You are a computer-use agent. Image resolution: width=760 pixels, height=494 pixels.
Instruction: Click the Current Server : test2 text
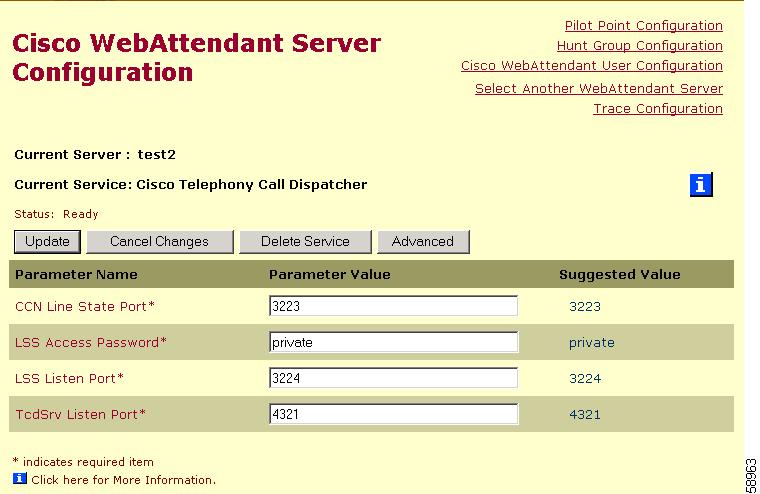[95, 155]
